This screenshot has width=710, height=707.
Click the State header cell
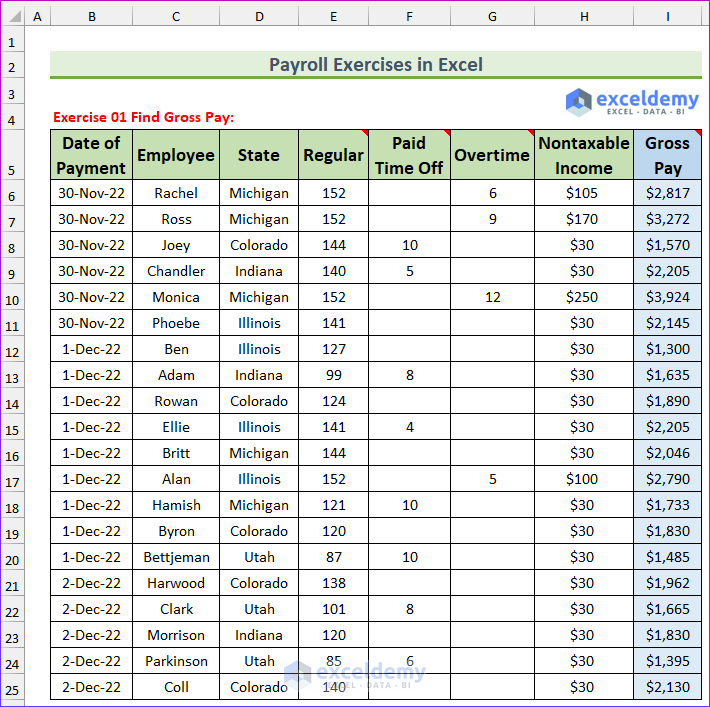point(259,155)
